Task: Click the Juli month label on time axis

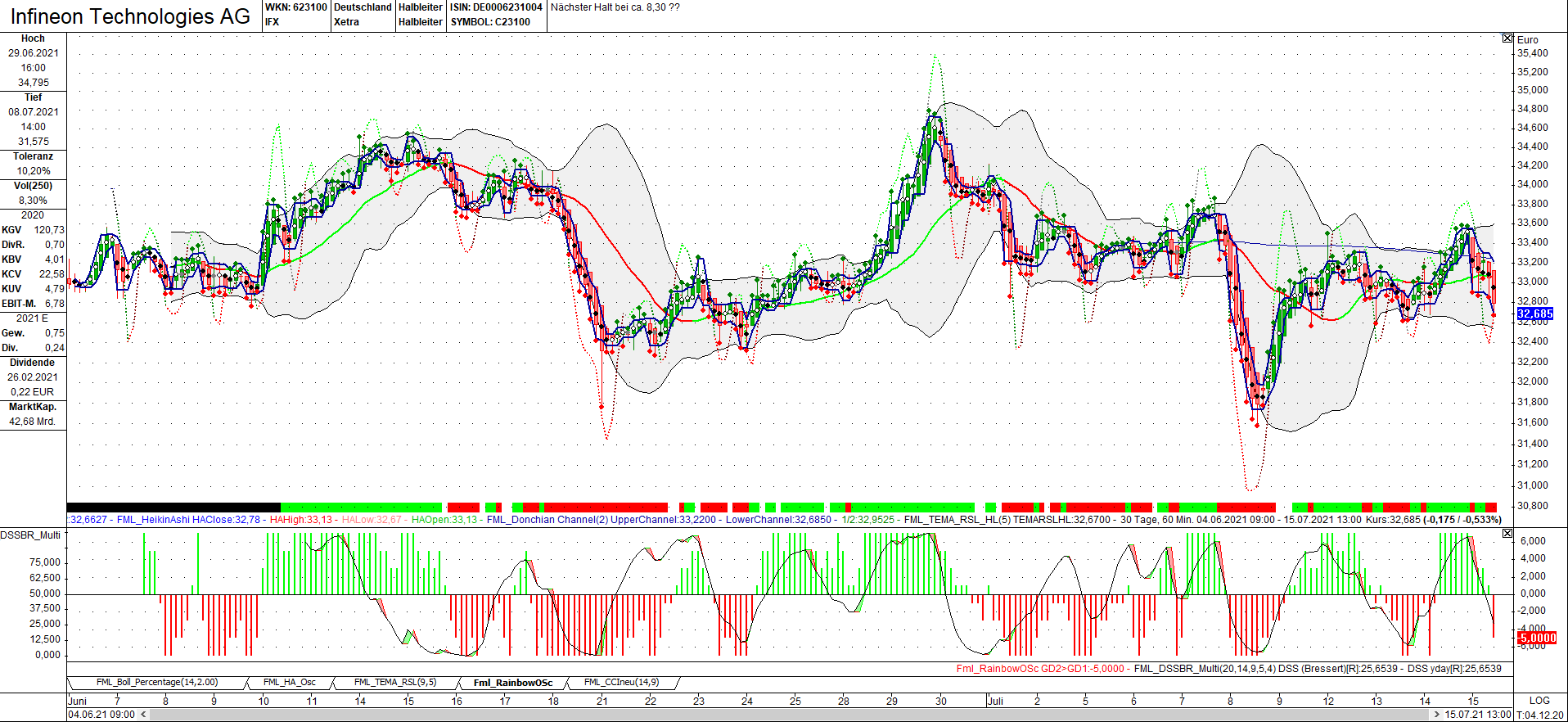Action: [995, 701]
